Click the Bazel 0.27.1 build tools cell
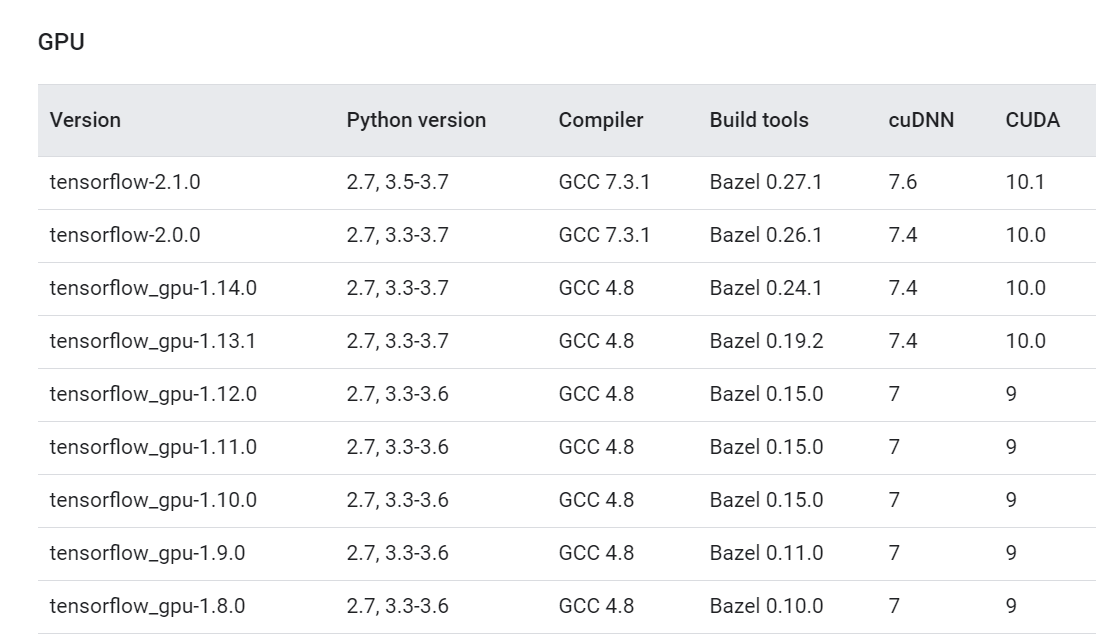Screen dimensions: 1116x635 (766, 183)
